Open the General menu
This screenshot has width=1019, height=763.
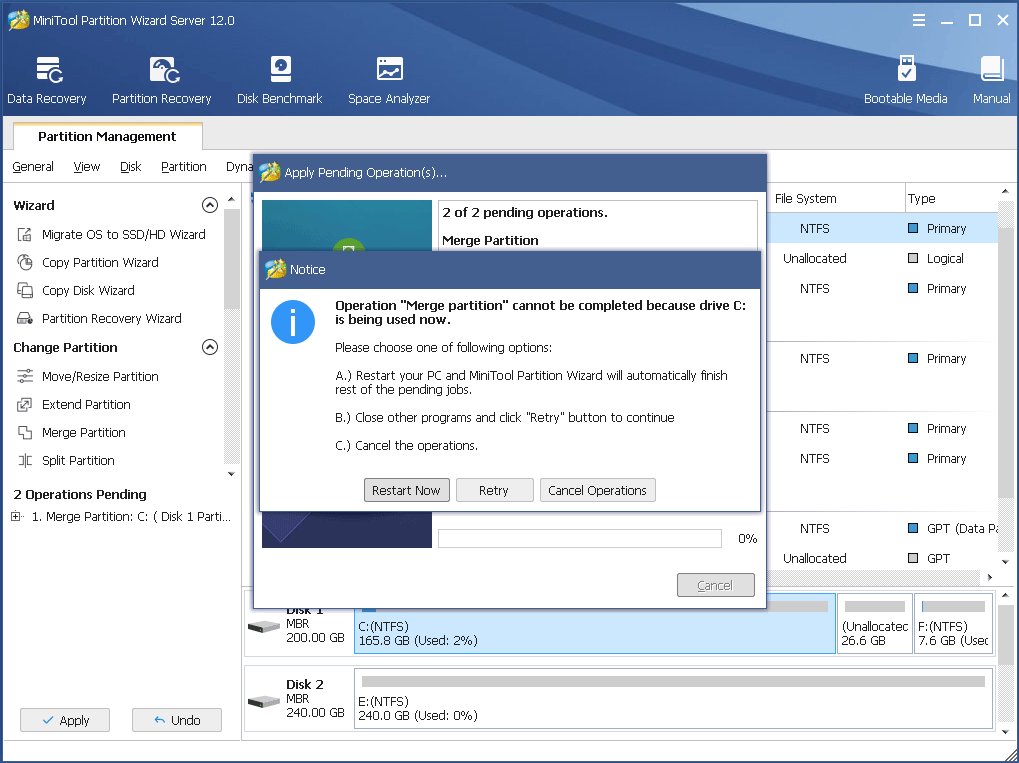[x=33, y=166]
